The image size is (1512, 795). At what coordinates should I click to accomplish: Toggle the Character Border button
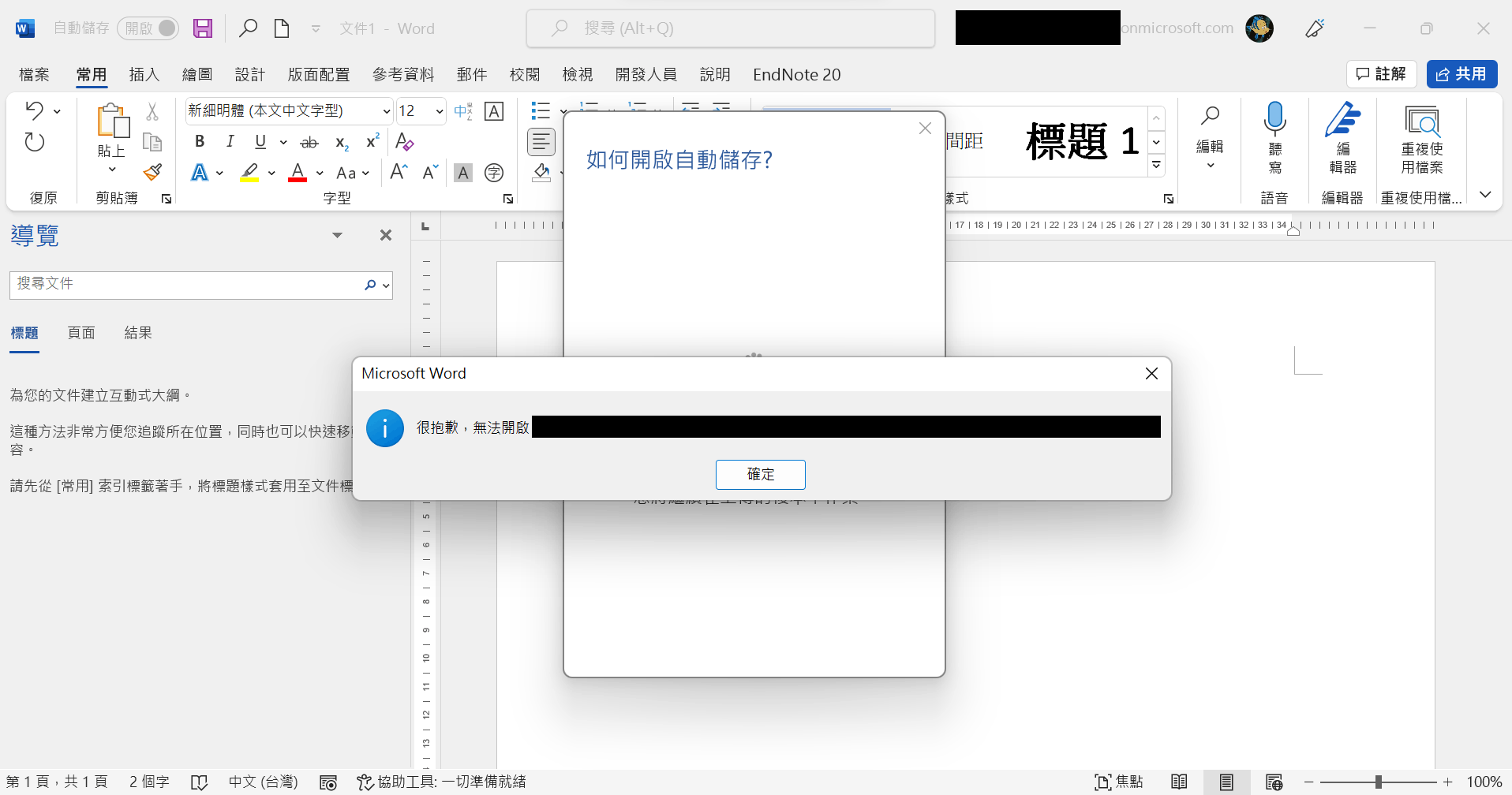(x=494, y=111)
